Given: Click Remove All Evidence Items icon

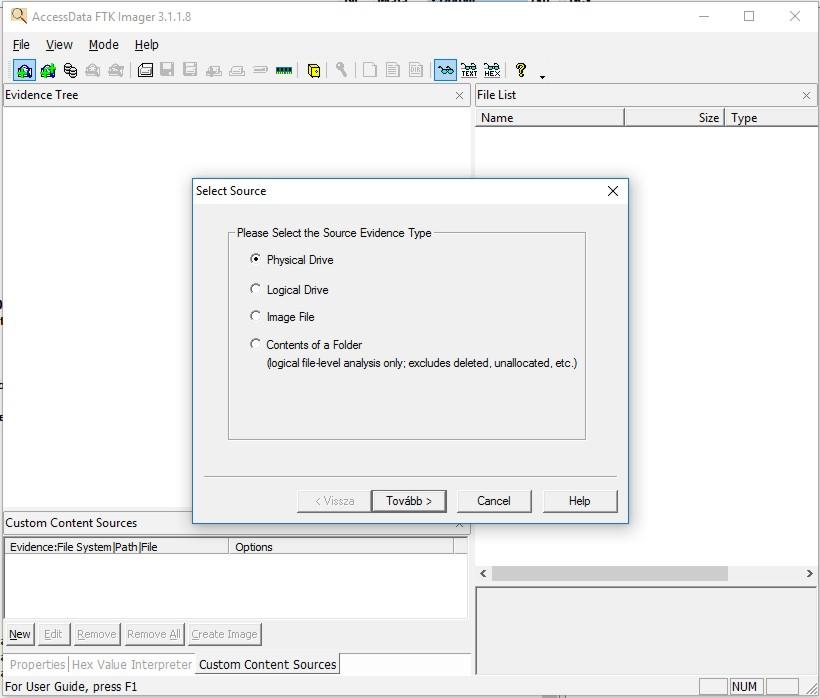Looking at the screenshot, I should 116,70.
